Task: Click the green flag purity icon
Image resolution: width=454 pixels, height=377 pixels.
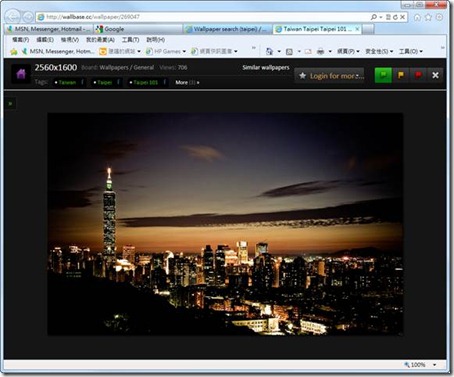Action: coord(383,75)
